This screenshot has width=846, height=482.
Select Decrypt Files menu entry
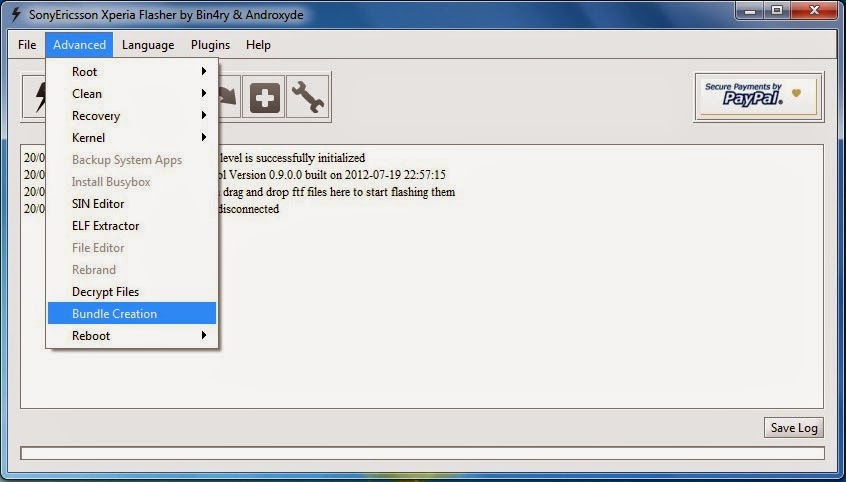click(132, 292)
